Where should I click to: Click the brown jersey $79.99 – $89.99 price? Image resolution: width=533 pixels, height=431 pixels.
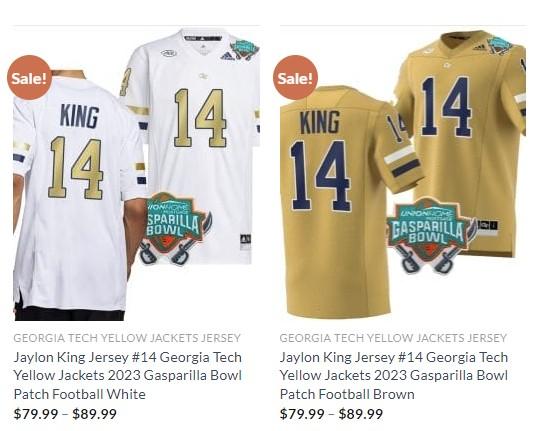point(331,414)
